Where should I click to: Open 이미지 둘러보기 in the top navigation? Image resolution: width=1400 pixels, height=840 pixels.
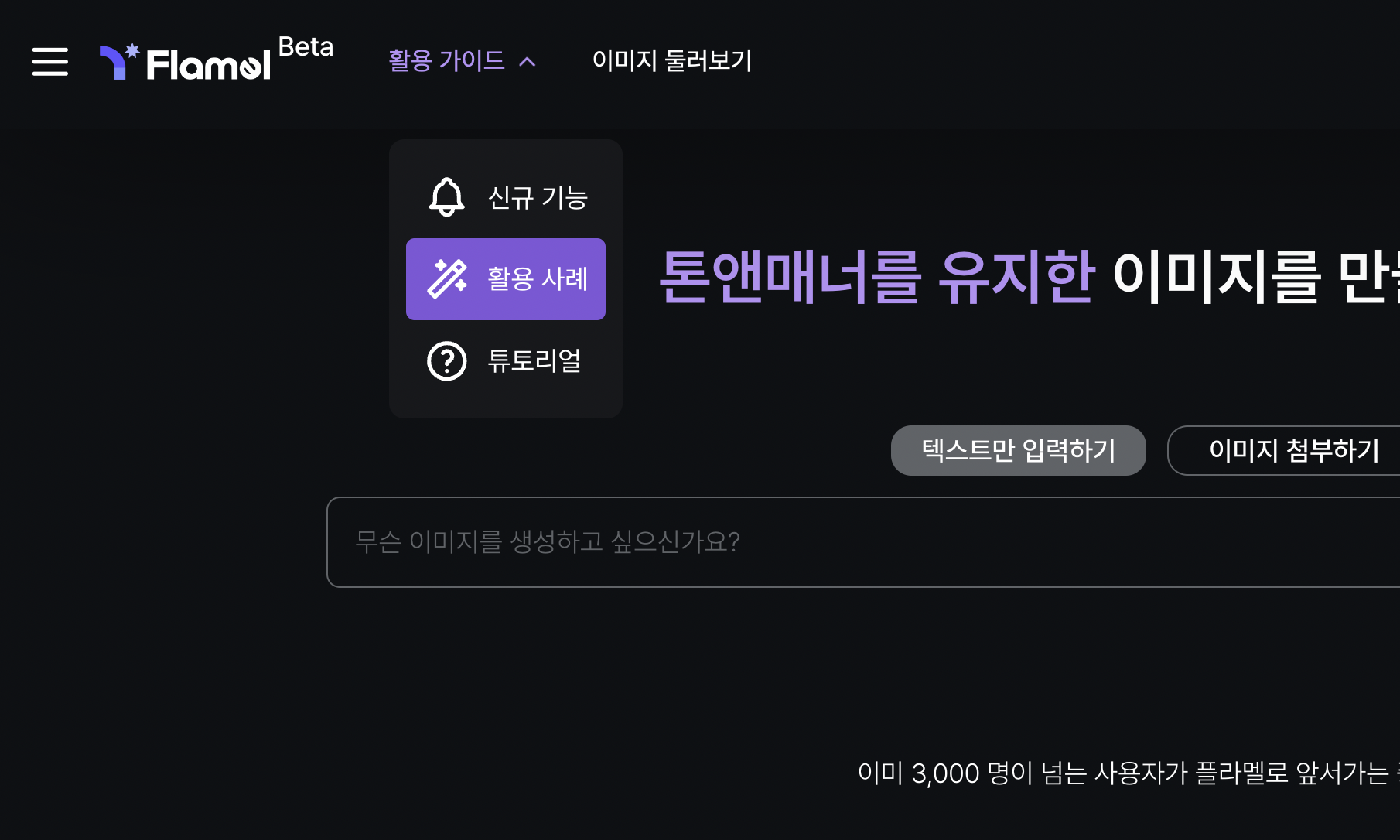coord(671,60)
